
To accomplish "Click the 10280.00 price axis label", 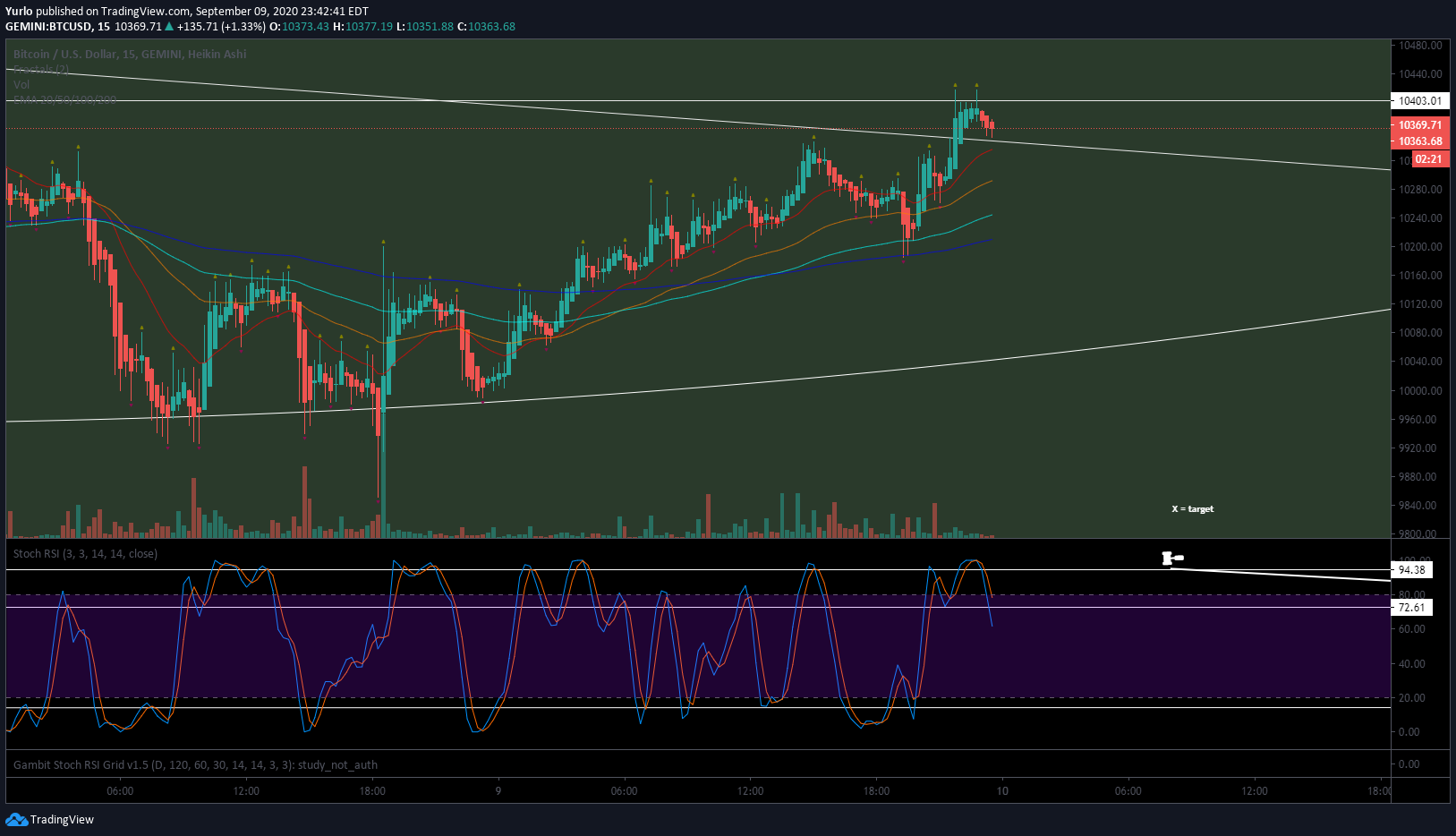I will 1420,189.
